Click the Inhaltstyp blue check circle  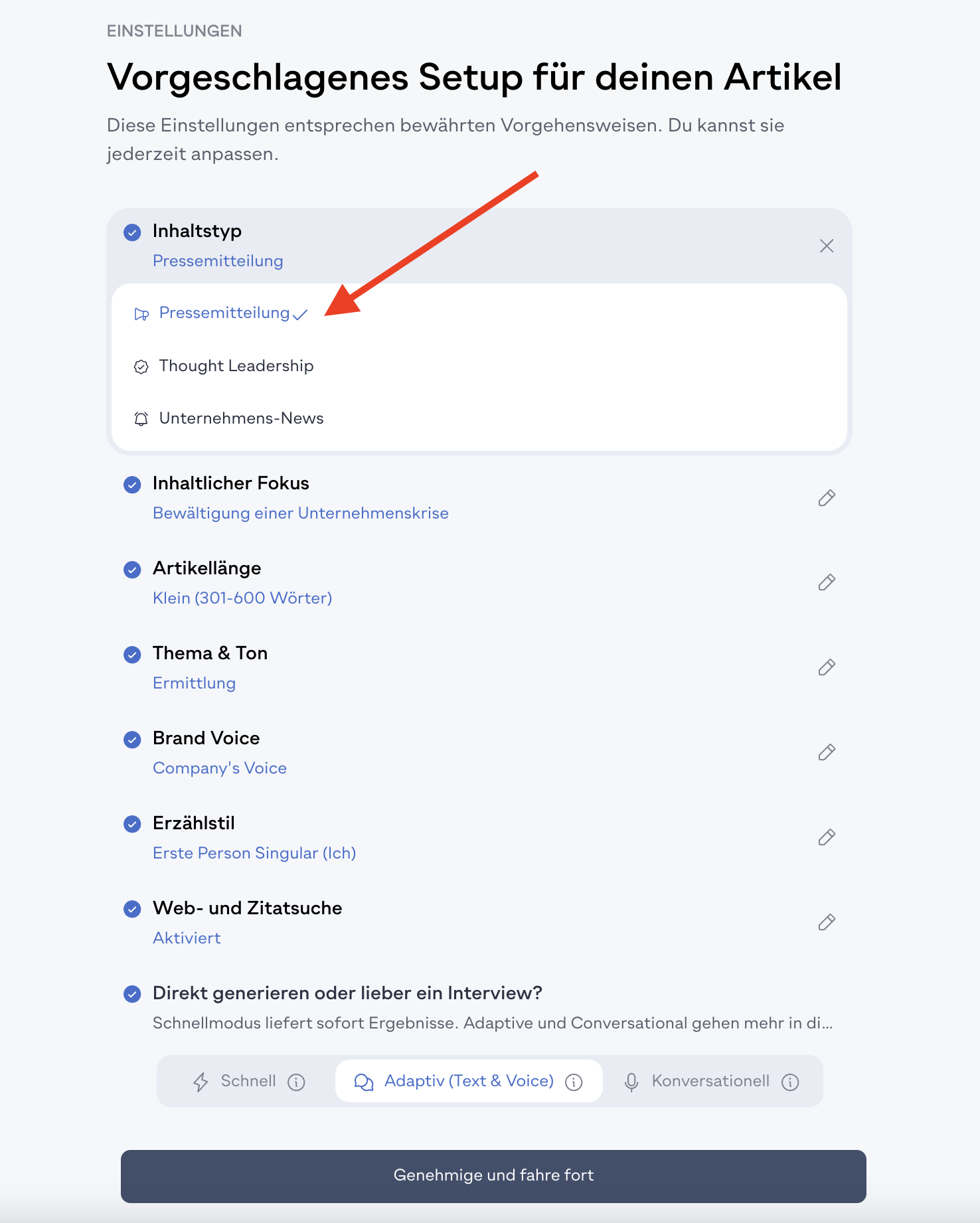(132, 232)
